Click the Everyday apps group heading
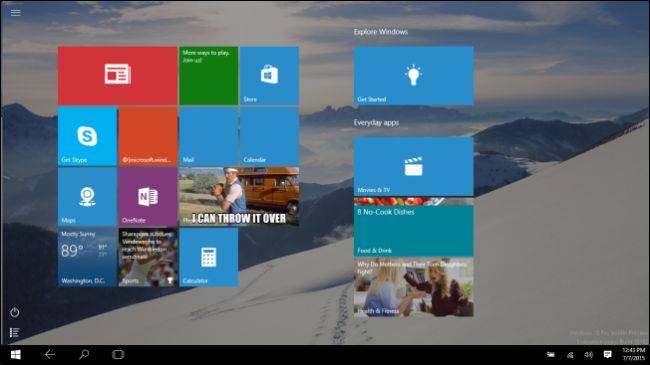 376,123
